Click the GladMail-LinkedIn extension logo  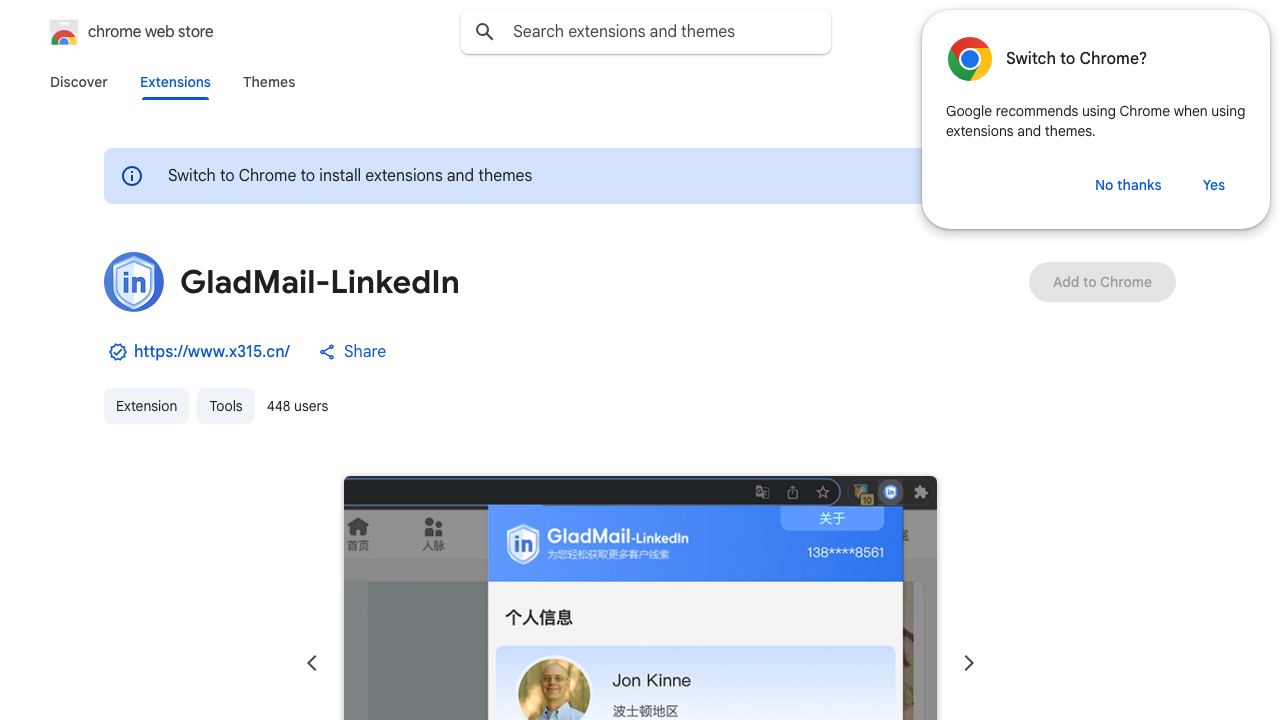(x=134, y=282)
